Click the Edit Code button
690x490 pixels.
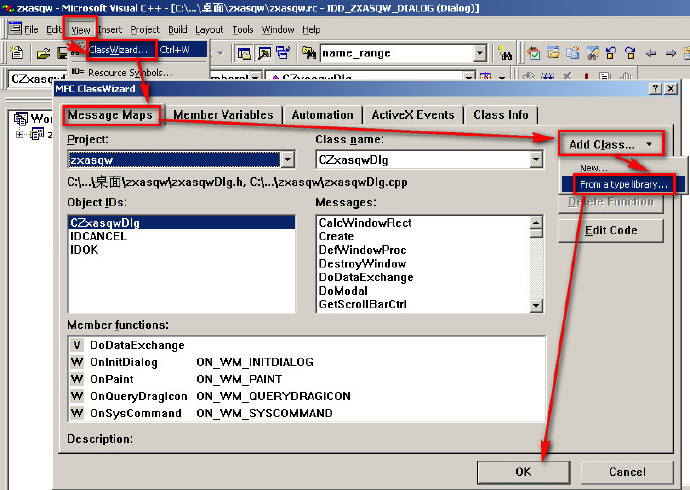click(611, 230)
